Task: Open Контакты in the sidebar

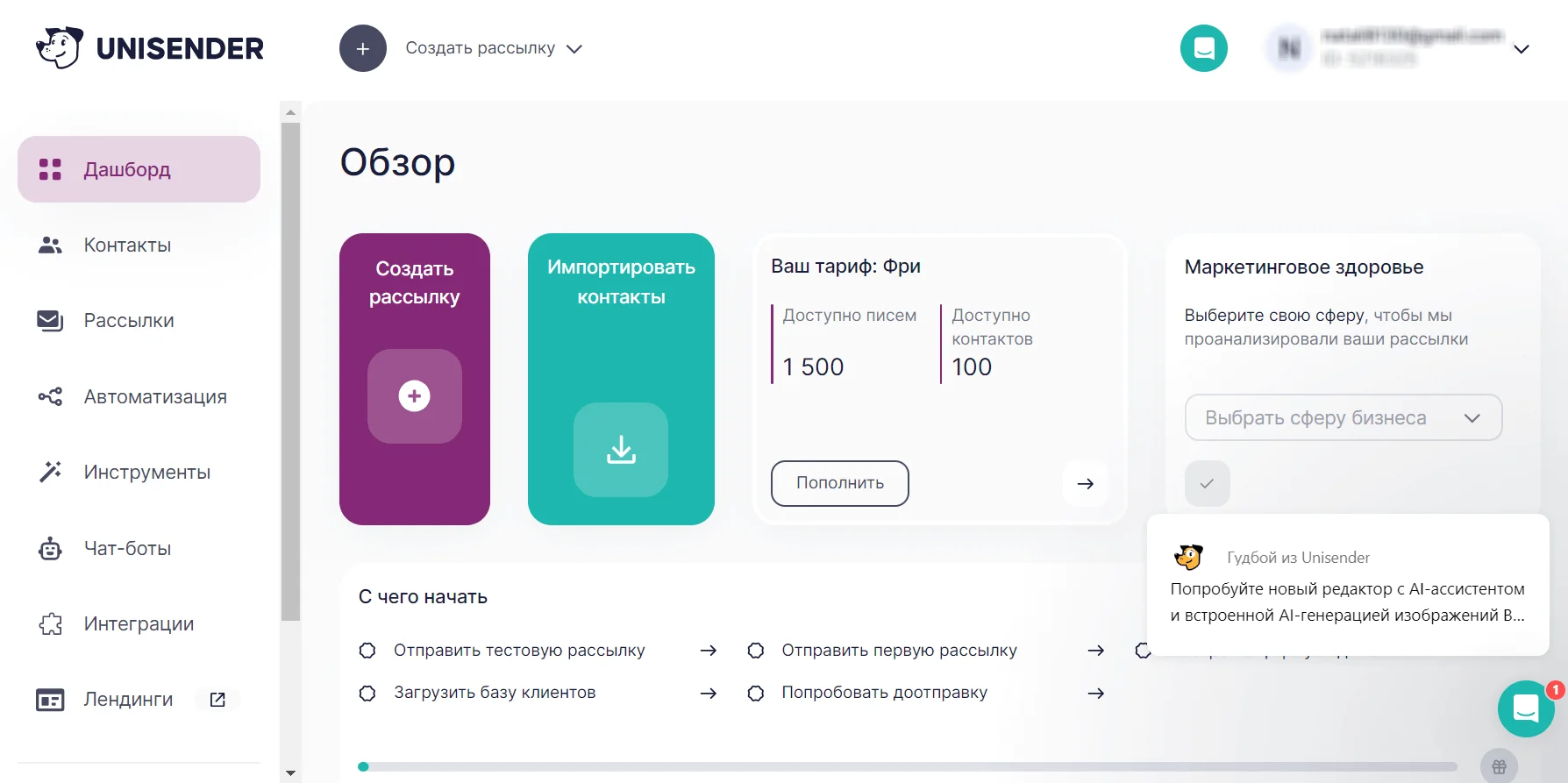Action: [x=127, y=246]
